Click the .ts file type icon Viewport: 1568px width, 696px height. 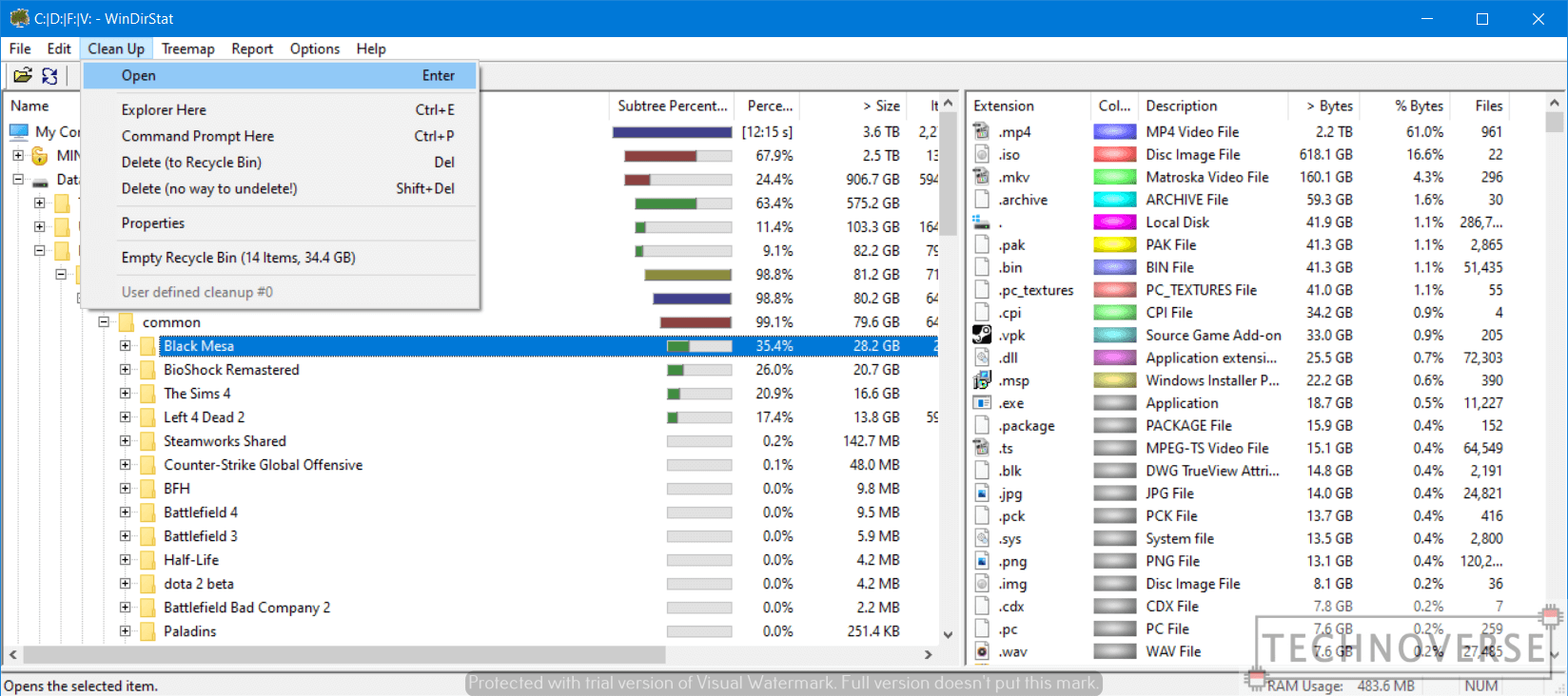(982, 448)
